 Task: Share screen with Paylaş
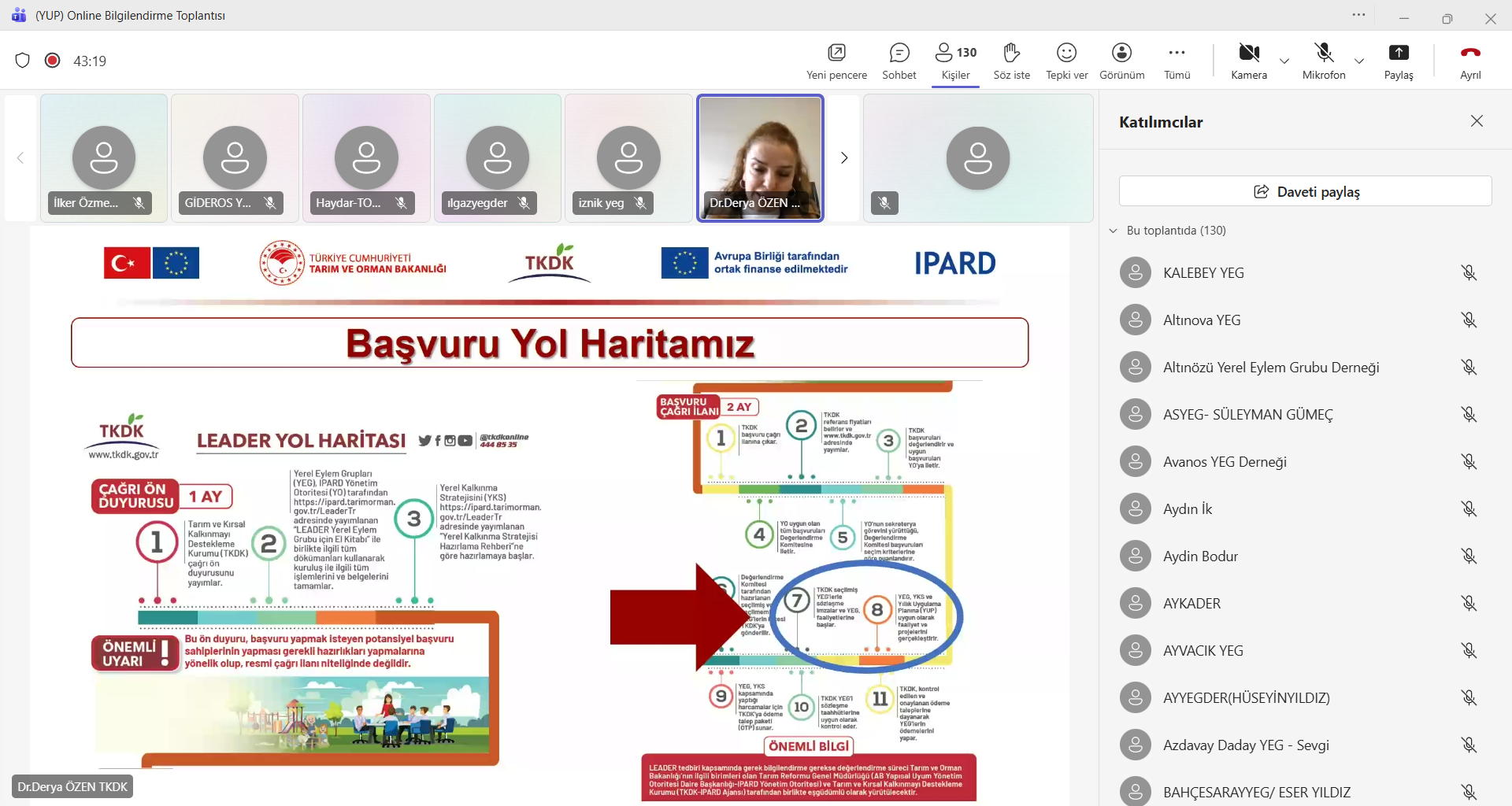(1399, 61)
